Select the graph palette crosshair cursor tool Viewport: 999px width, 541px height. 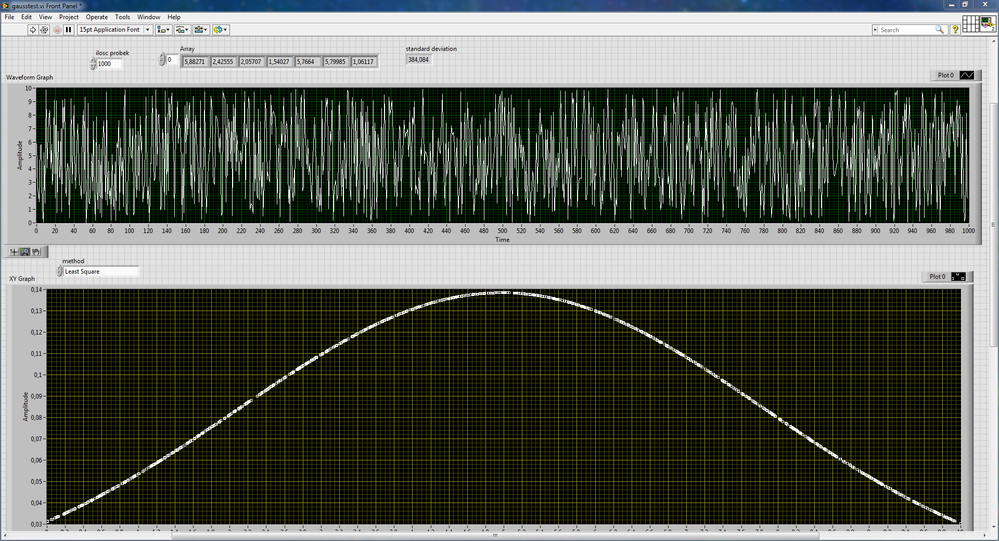(x=14, y=252)
